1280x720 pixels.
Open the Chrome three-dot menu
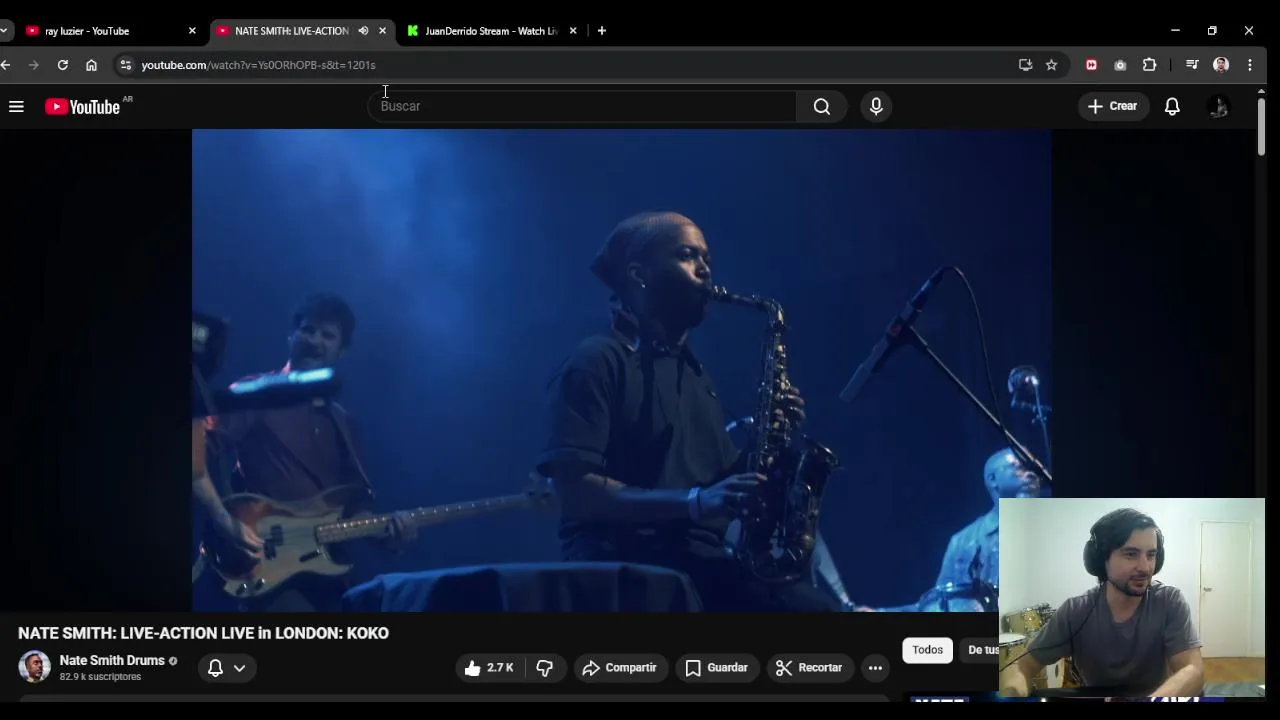click(x=1250, y=65)
